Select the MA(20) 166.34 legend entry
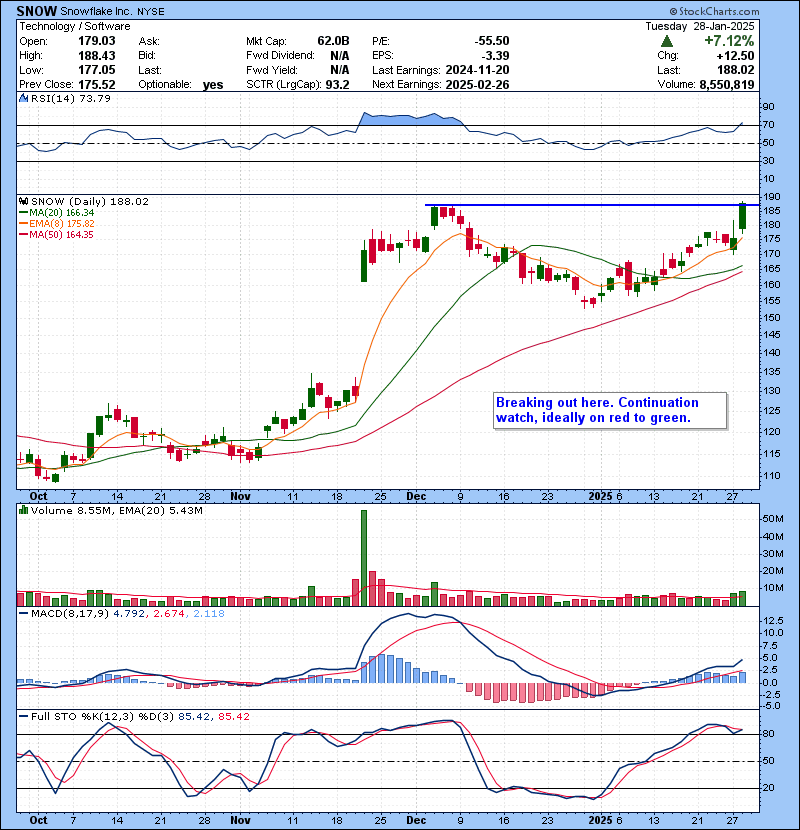800x830 pixels. (x=57, y=213)
